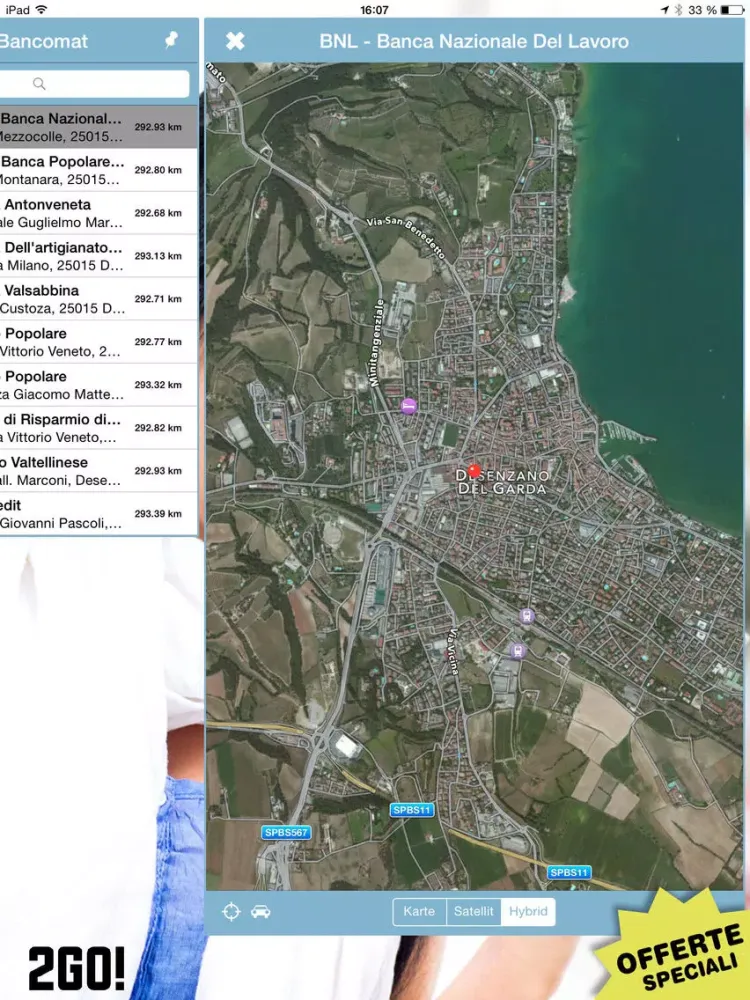Select the Valsabbina Custoza row

tap(99, 299)
